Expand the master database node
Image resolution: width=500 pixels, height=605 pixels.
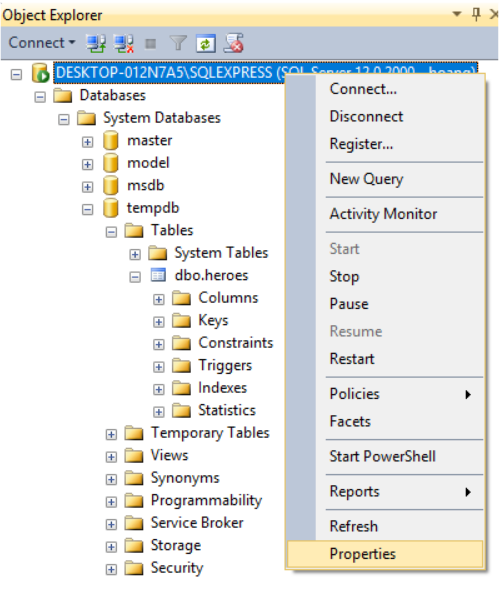pyautogui.click(x=88, y=142)
